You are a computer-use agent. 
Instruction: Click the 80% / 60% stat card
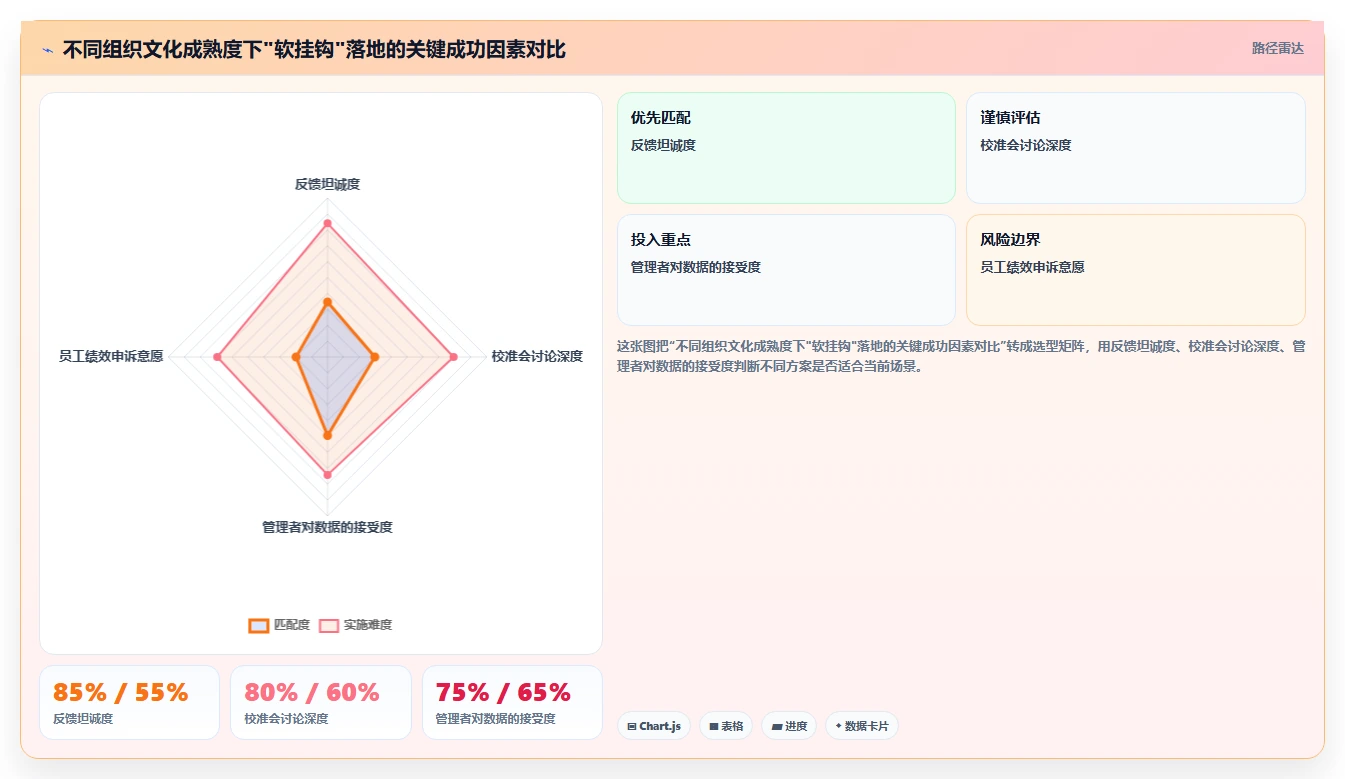(321, 702)
